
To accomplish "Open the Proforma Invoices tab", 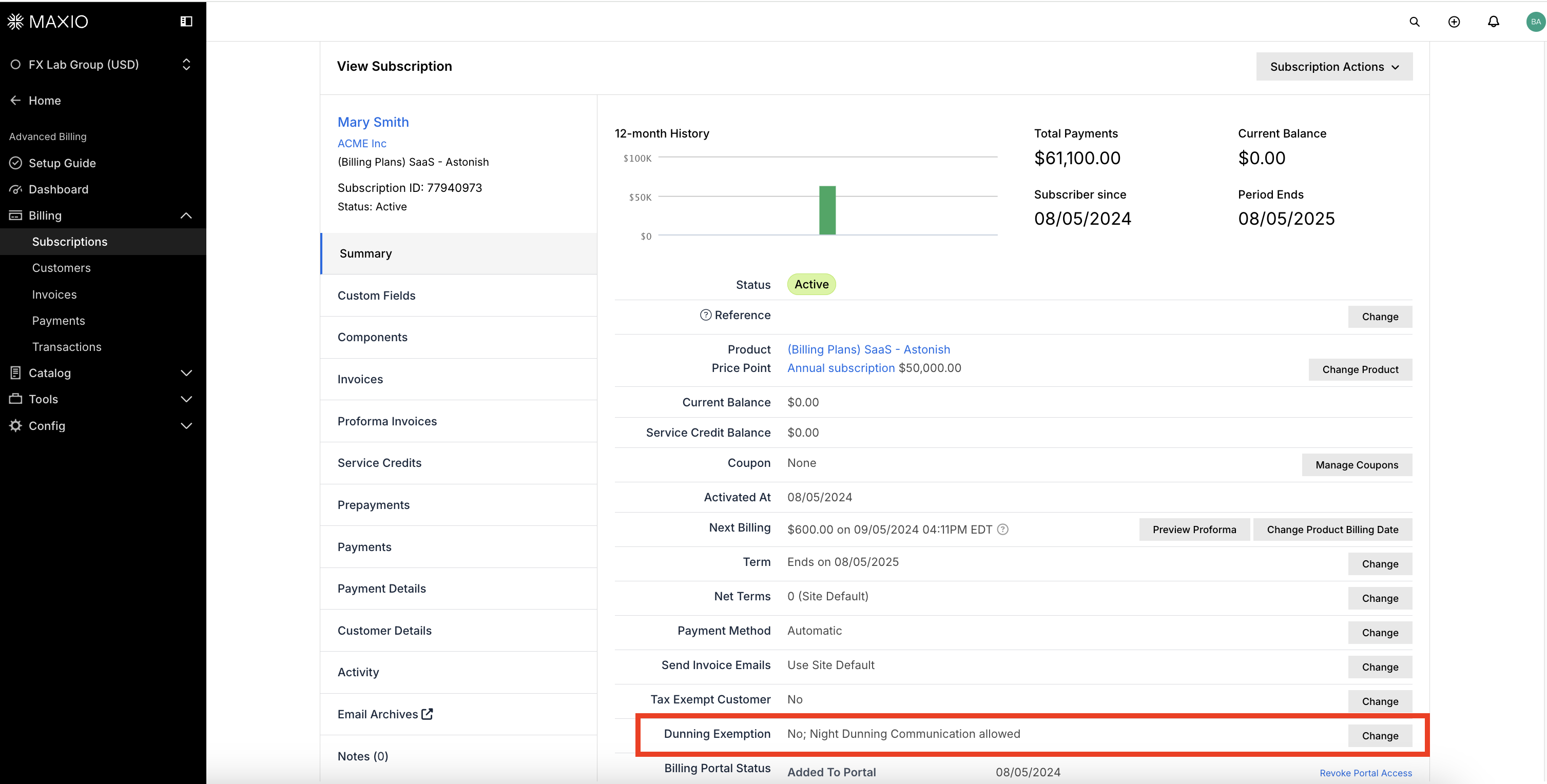I will 459,421.
